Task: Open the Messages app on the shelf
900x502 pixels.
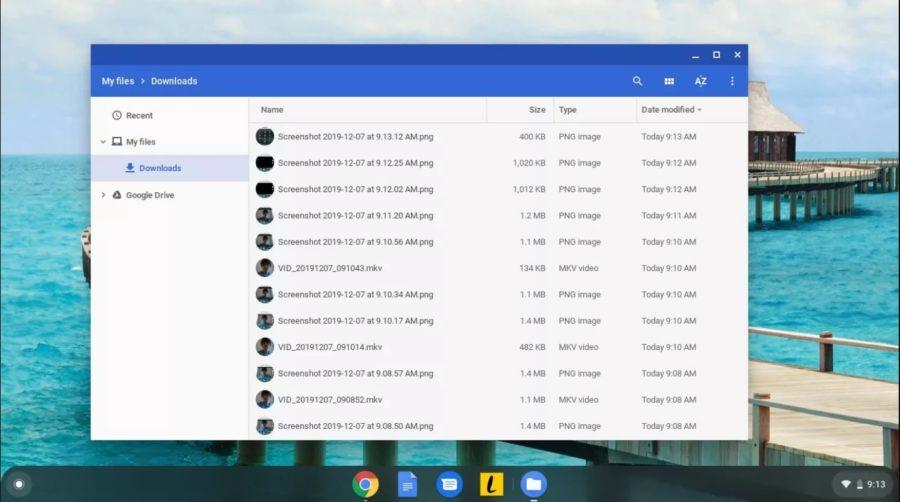Action: (x=449, y=484)
